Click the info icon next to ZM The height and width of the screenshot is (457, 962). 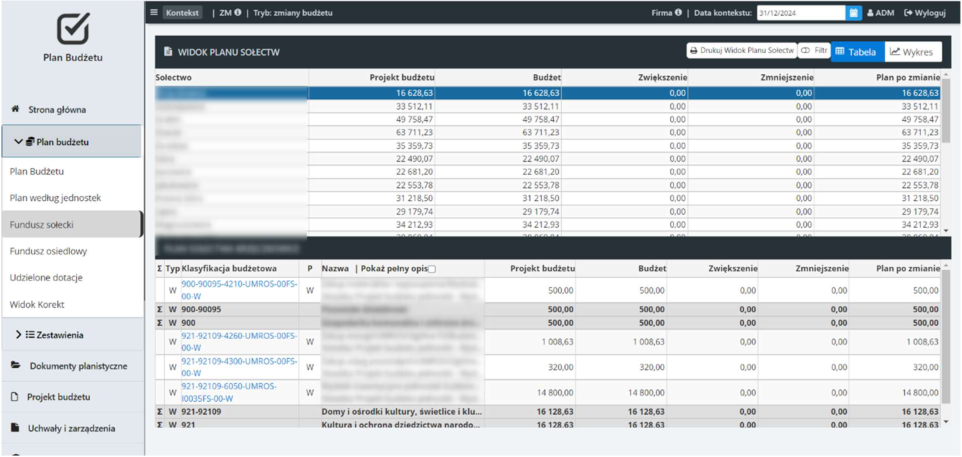tap(237, 12)
